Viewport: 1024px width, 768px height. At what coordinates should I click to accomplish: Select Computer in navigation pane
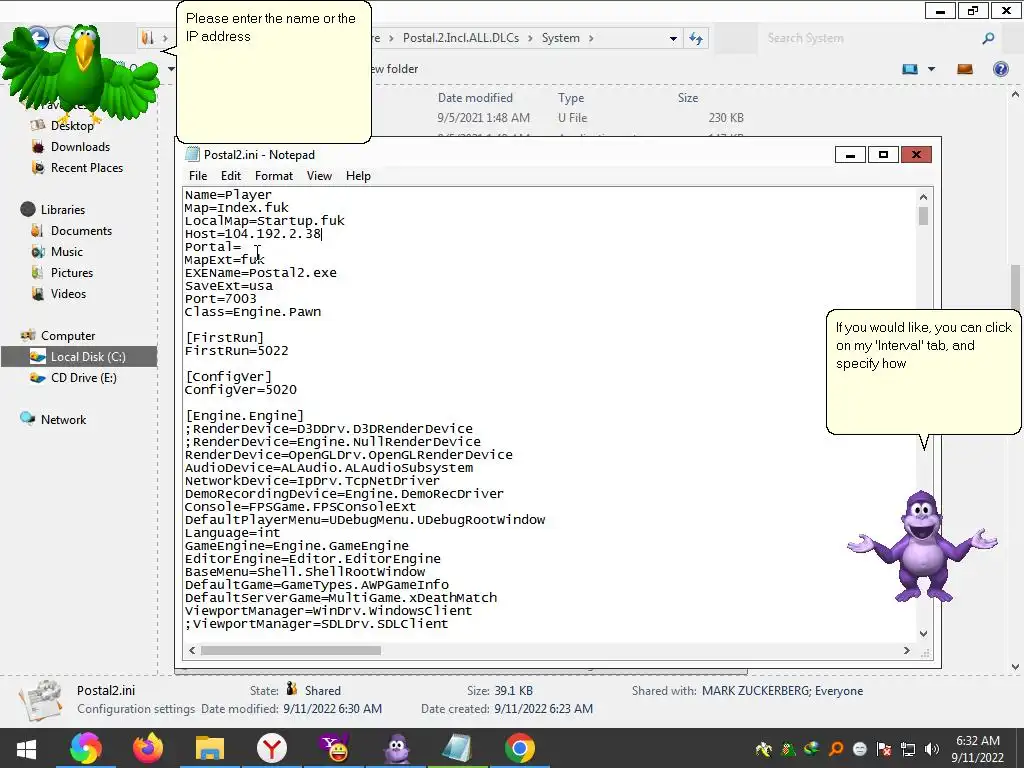(x=68, y=336)
